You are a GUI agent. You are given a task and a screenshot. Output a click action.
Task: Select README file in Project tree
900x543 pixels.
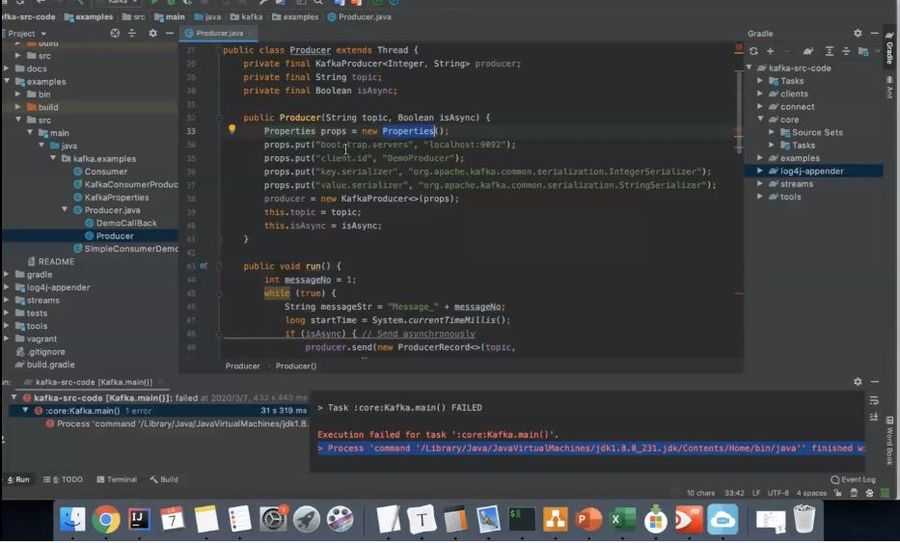pyautogui.click(x=51, y=261)
